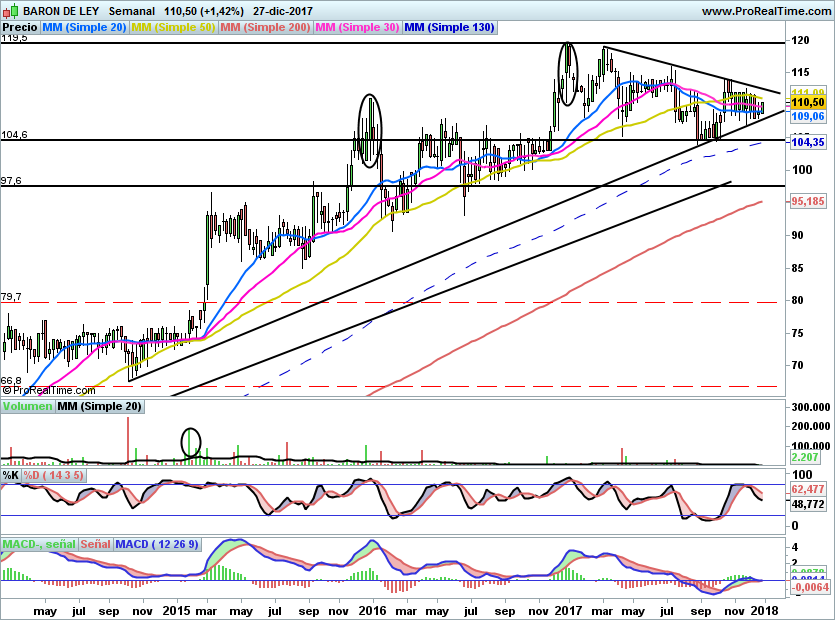The height and width of the screenshot is (620, 835).
Task: Click the 2017 label on time axis
Action: (x=568, y=610)
